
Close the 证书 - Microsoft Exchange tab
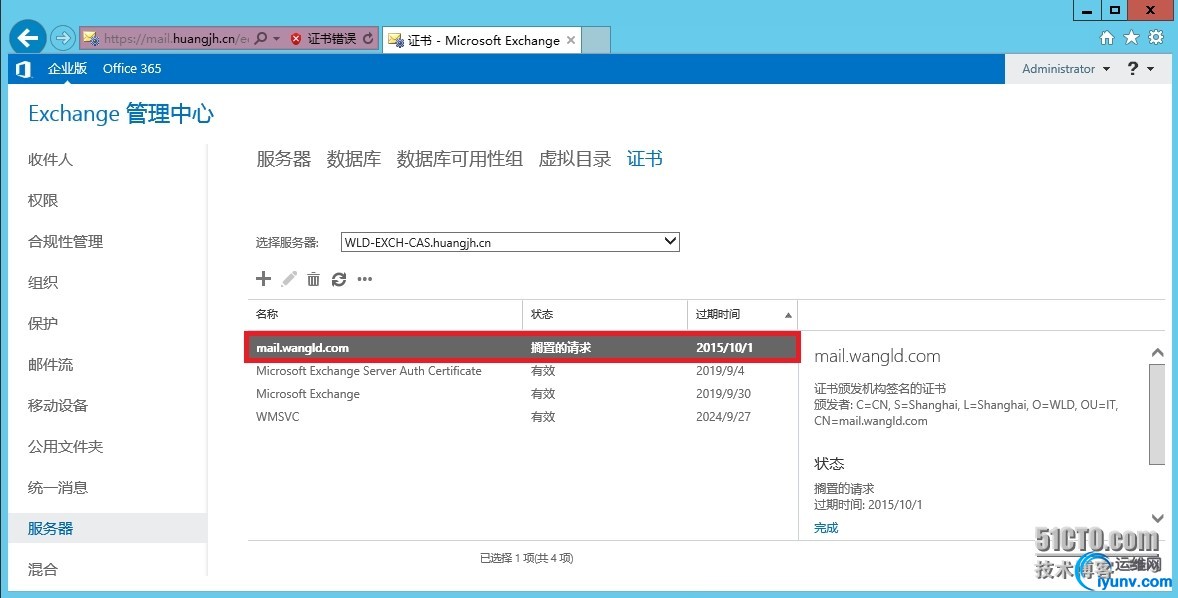coord(571,41)
